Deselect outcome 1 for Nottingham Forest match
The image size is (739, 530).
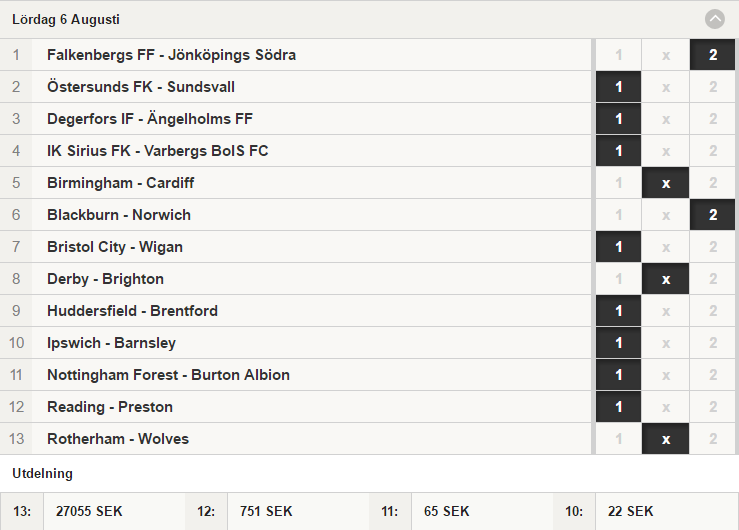pyautogui.click(x=618, y=375)
